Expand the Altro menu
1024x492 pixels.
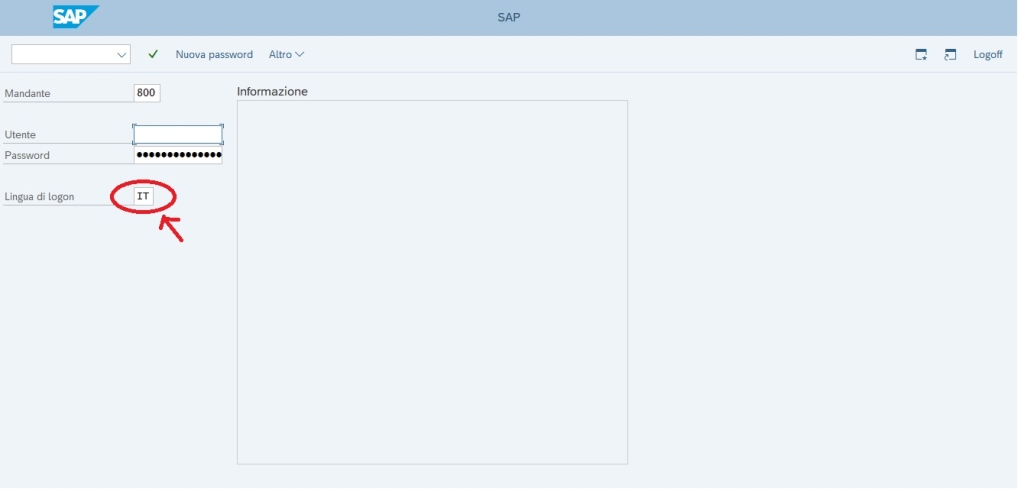[286, 55]
